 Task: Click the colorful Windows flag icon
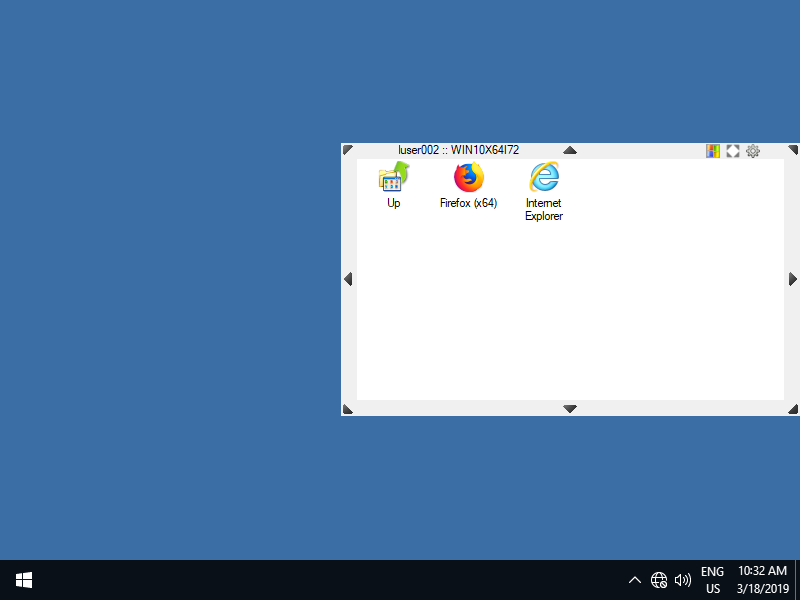(x=713, y=151)
